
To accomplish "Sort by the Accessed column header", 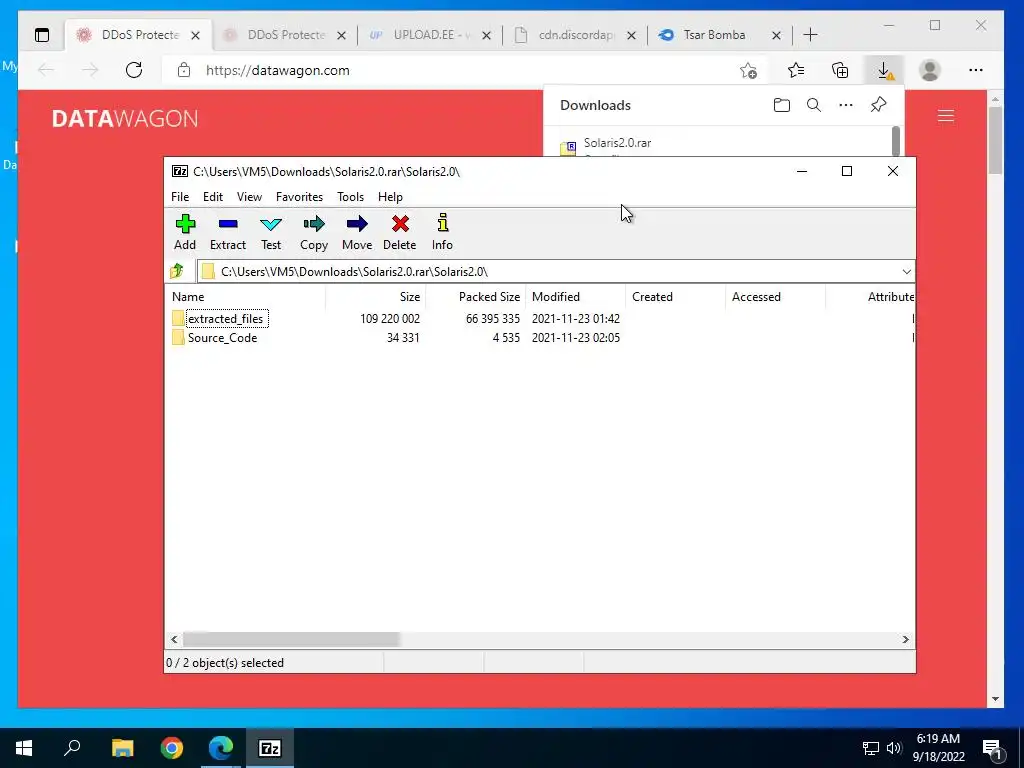I will 775,296.
